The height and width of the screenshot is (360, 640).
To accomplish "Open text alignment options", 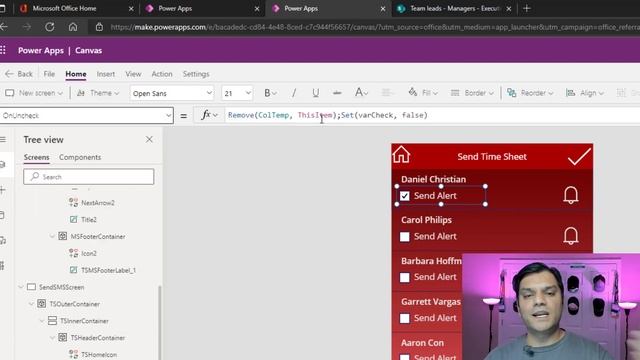I will click(387, 93).
